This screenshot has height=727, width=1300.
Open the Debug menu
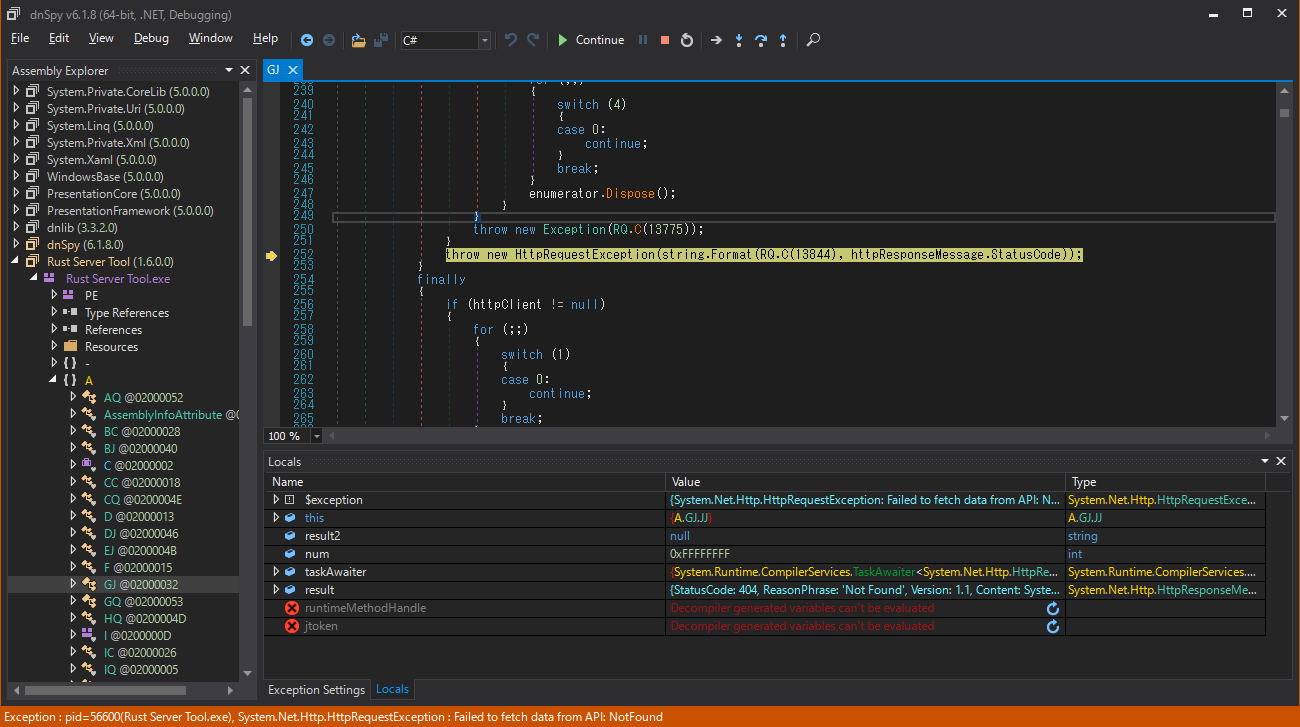[151, 38]
